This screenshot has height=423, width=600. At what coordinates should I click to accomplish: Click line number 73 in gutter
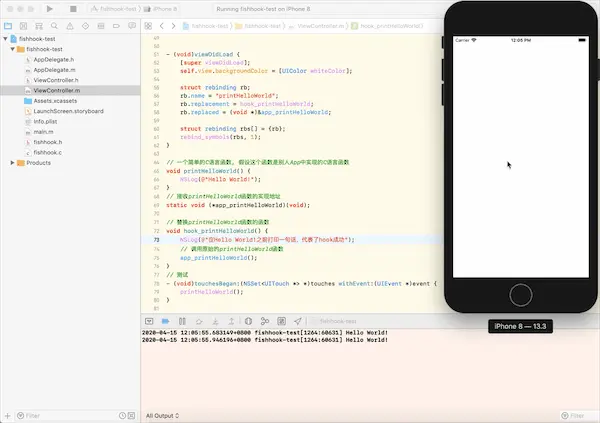(x=156, y=240)
